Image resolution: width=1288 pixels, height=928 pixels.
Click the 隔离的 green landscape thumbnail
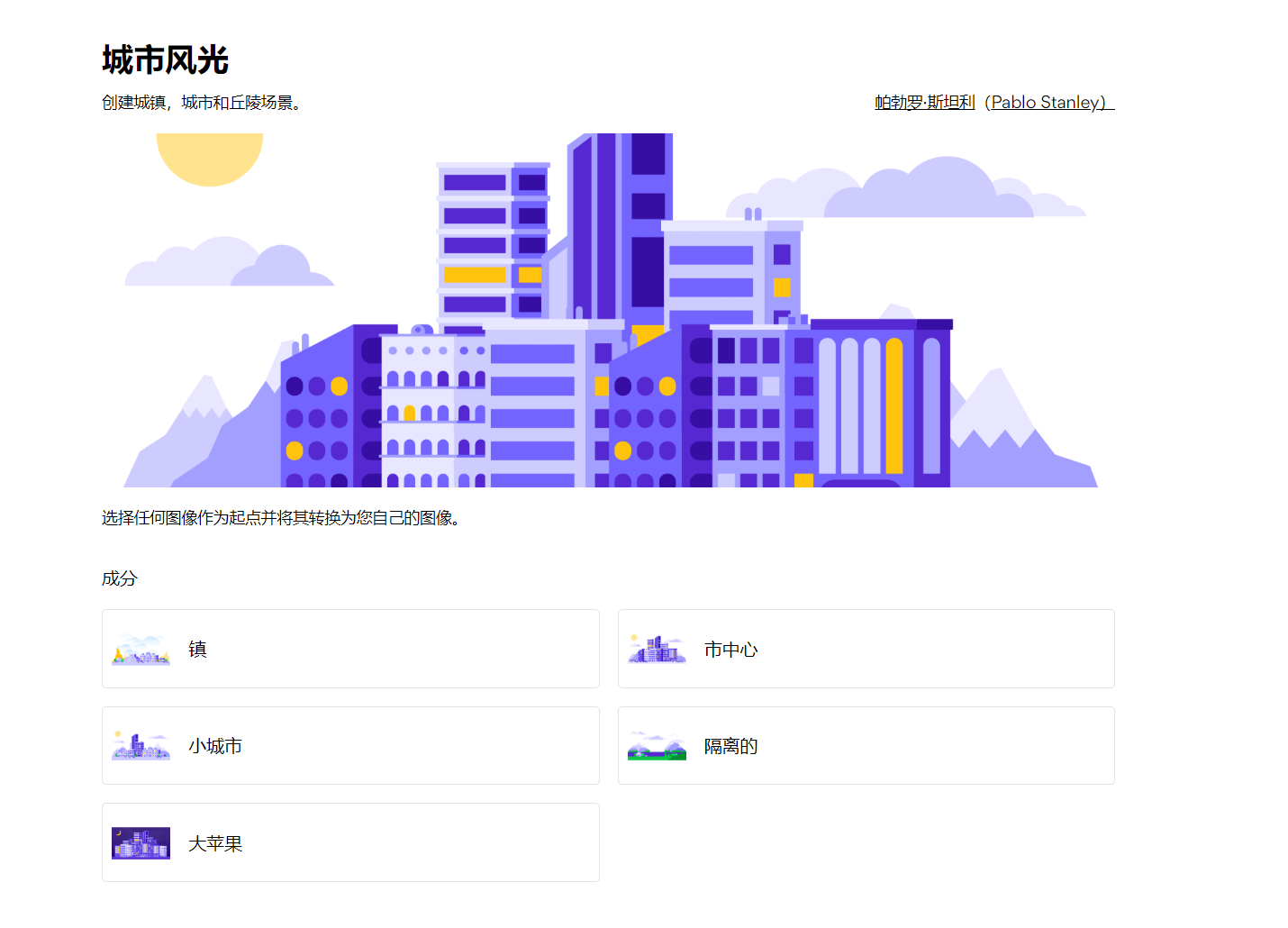pyautogui.click(x=657, y=746)
